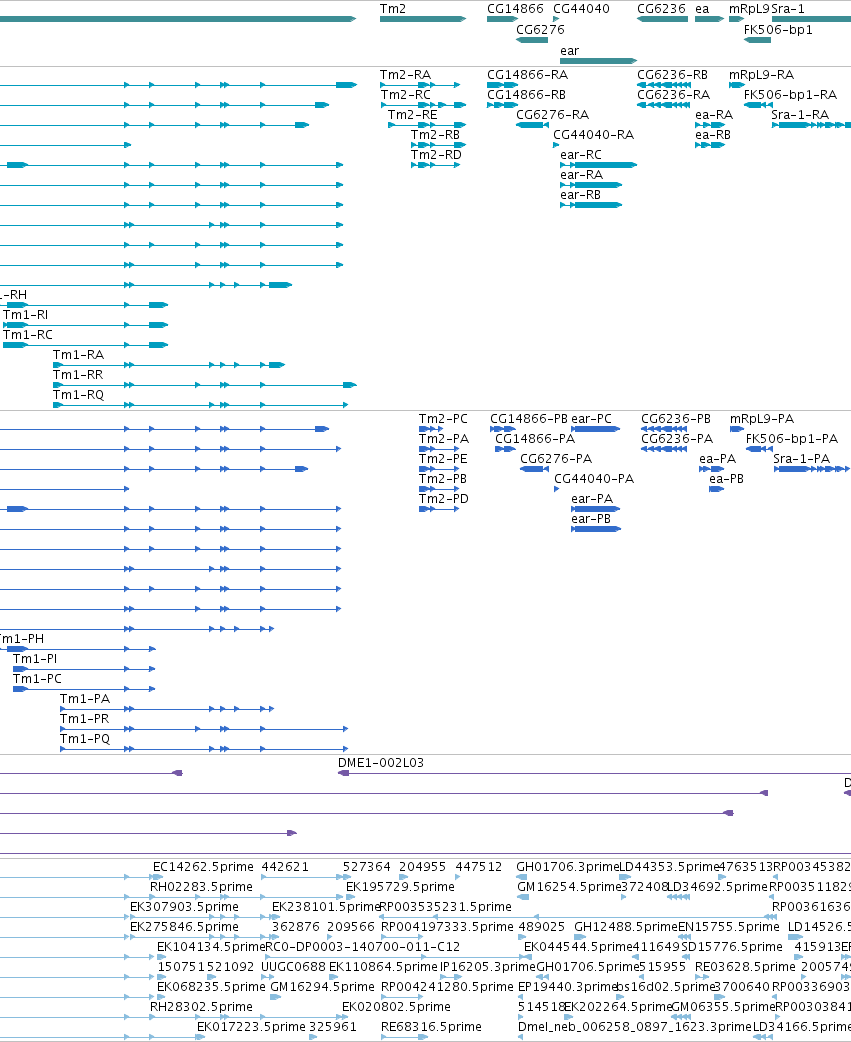Select transcript CG44040-RA
Image resolution: width=851 pixels, height=1042 pixels.
(x=594, y=135)
